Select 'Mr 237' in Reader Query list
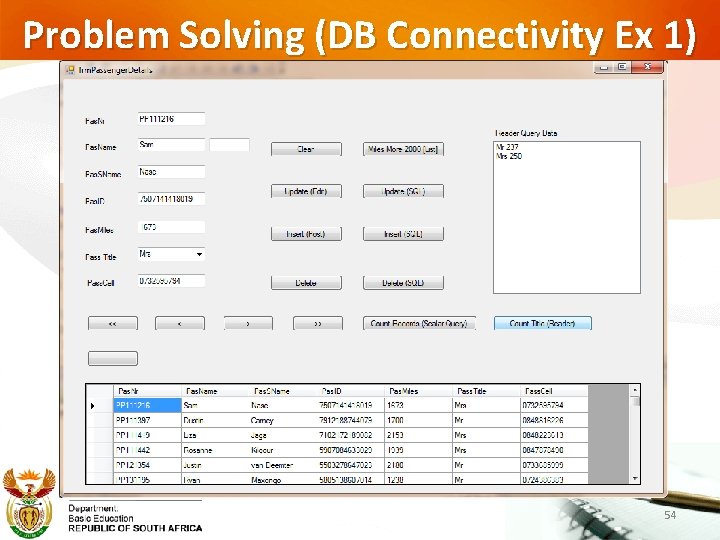The height and width of the screenshot is (540, 720). [x=507, y=147]
